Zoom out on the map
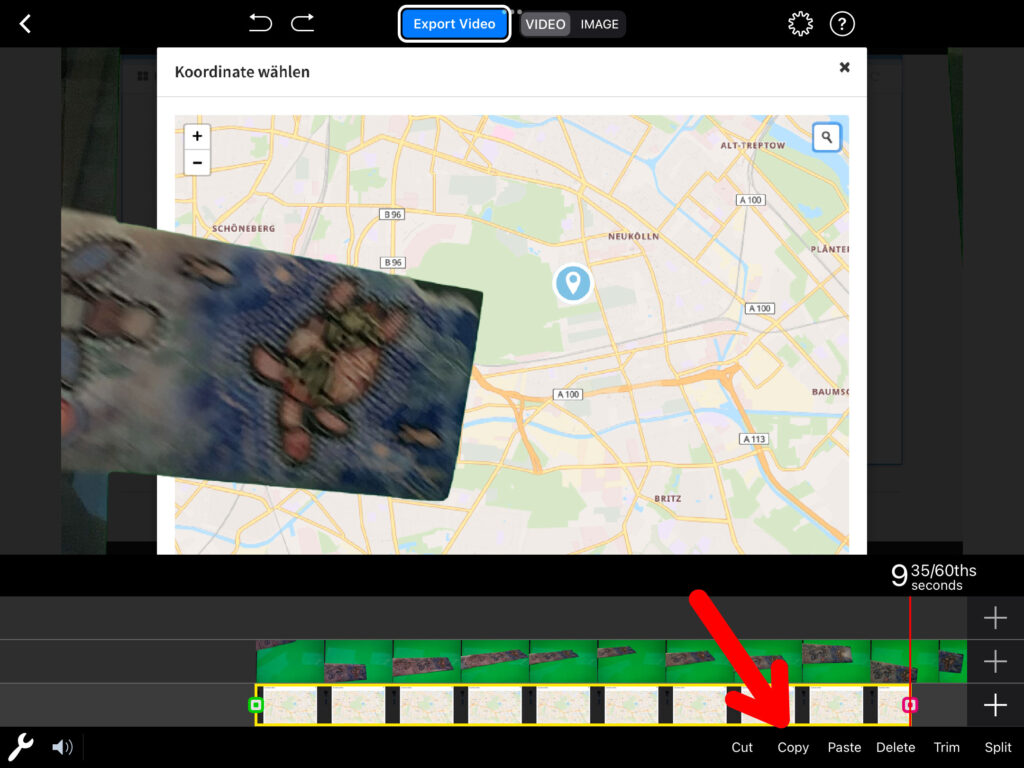Image resolution: width=1024 pixels, height=768 pixels. pos(197,162)
